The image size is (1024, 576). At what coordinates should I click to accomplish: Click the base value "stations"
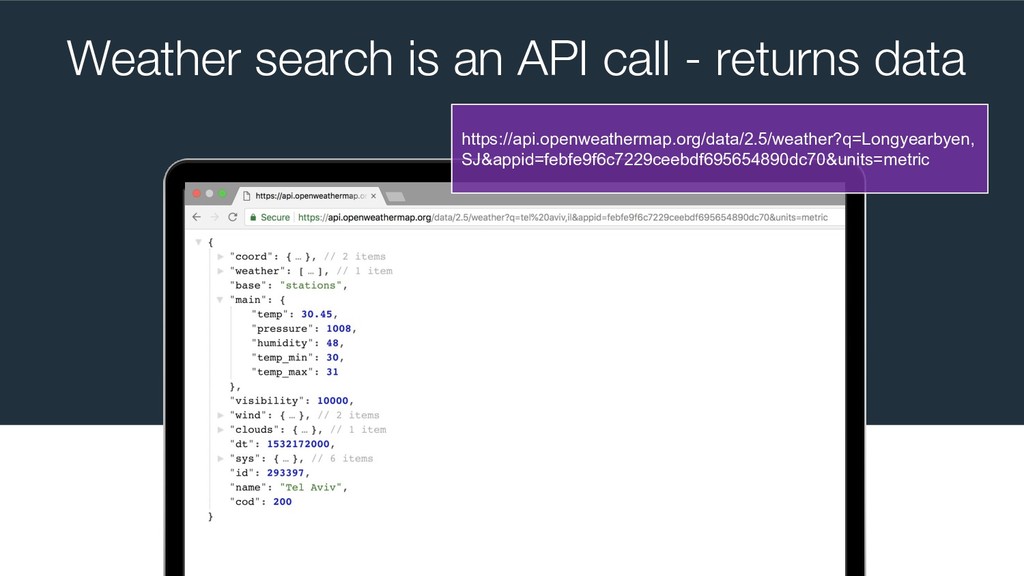[x=311, y=285]
